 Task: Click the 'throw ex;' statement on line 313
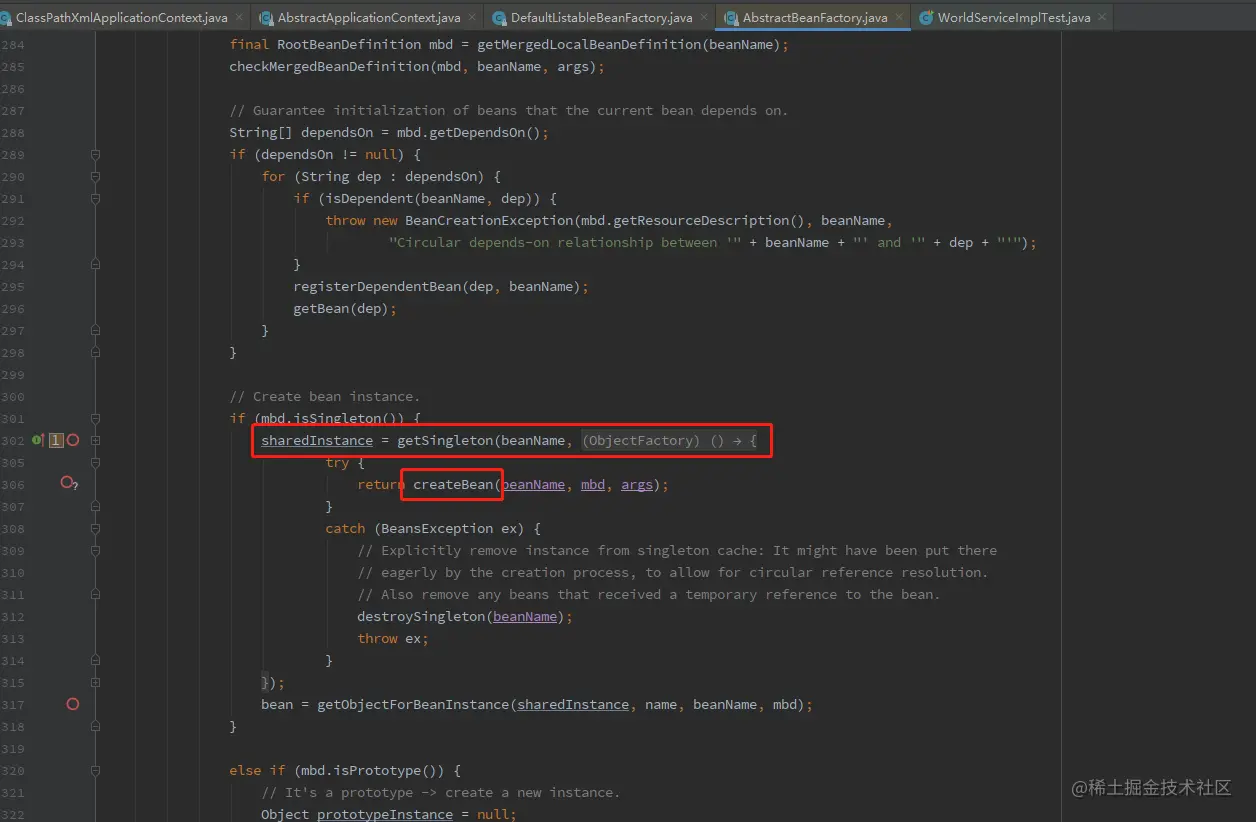pos(393,638)
